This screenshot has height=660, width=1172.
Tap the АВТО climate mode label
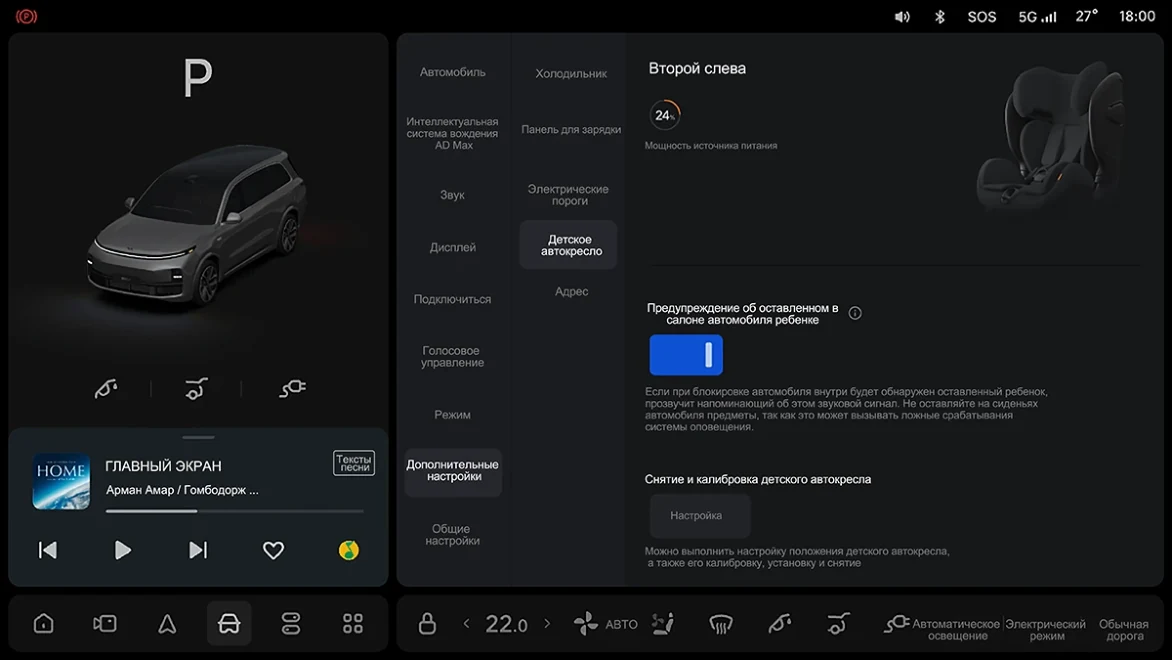click(621, 624)
